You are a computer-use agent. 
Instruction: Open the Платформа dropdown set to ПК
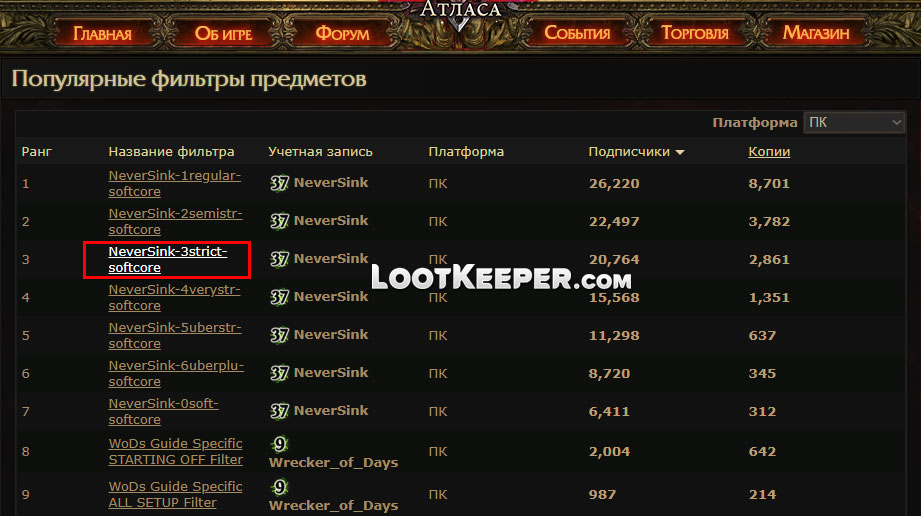click(853, 122)
